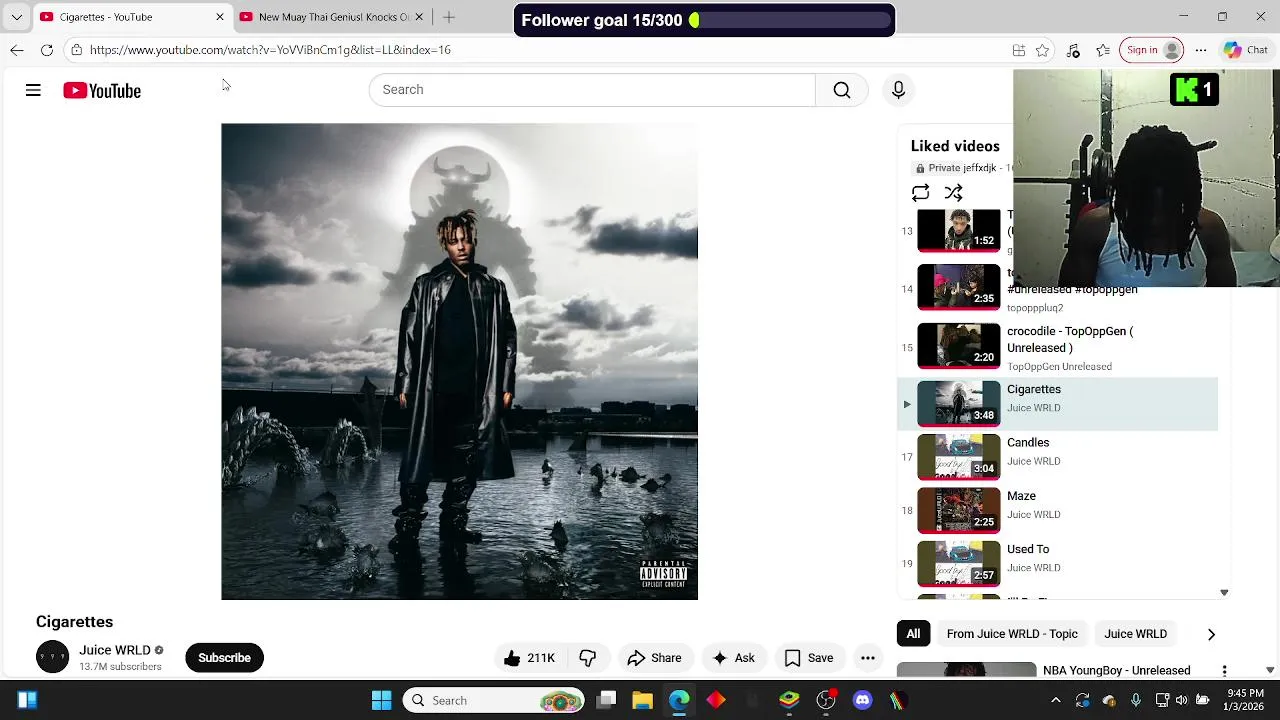Show hidden system tray icons
Image resolution: width=1280 pixels, height=720 pixels.
coord(1056,701)
